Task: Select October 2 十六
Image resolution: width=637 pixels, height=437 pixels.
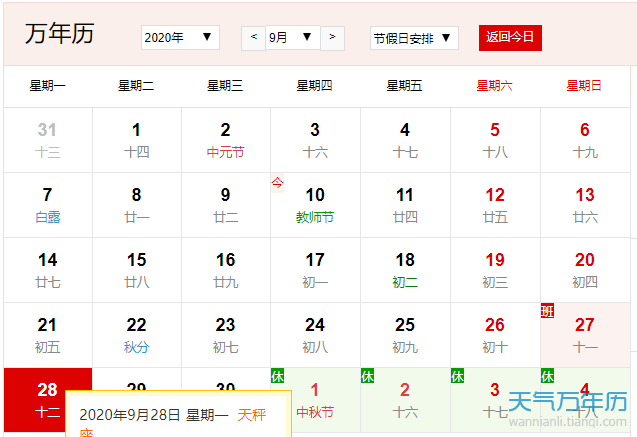Action: (x=405, y=400)
